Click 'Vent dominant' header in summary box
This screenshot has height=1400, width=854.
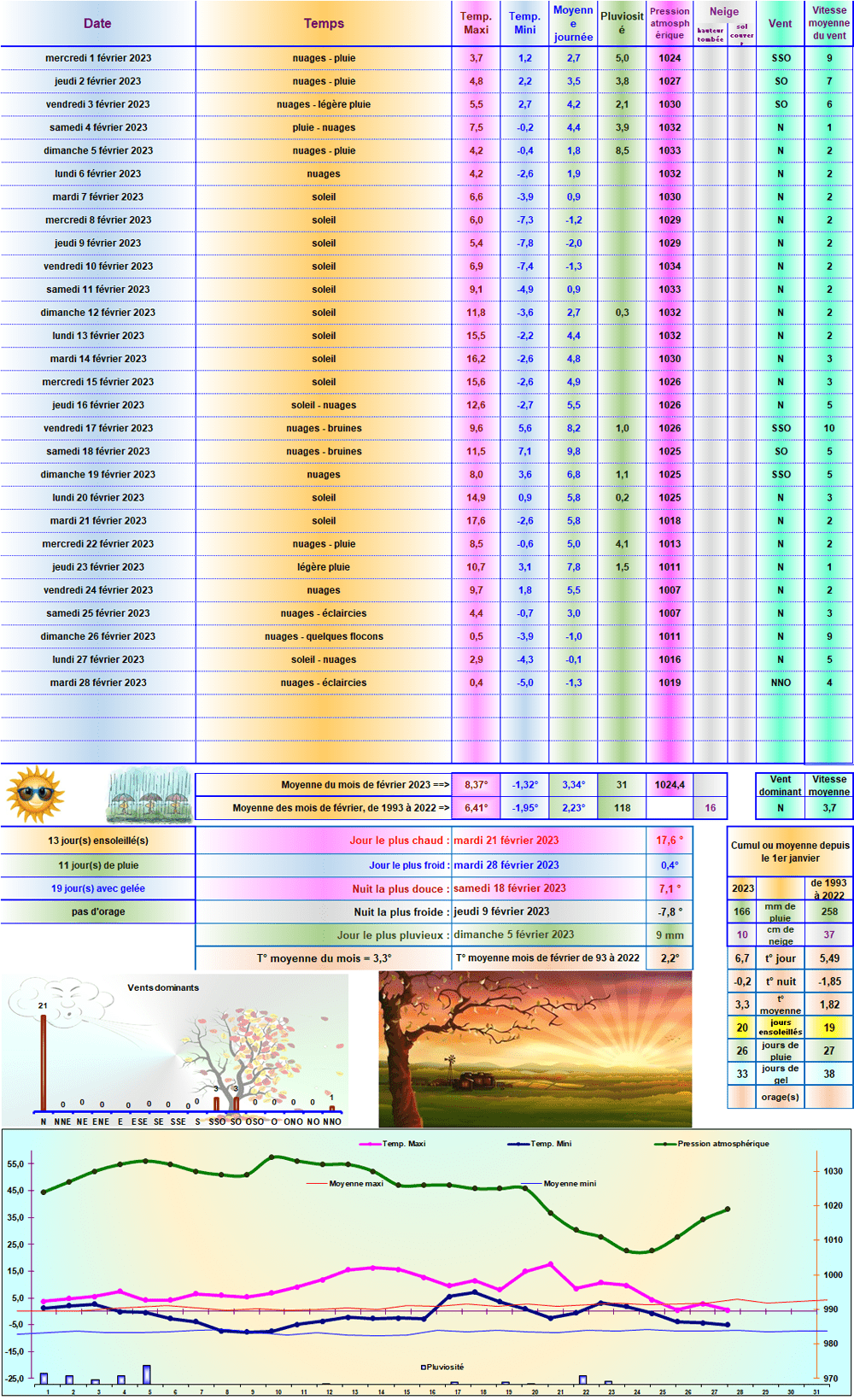pos(781,785)
